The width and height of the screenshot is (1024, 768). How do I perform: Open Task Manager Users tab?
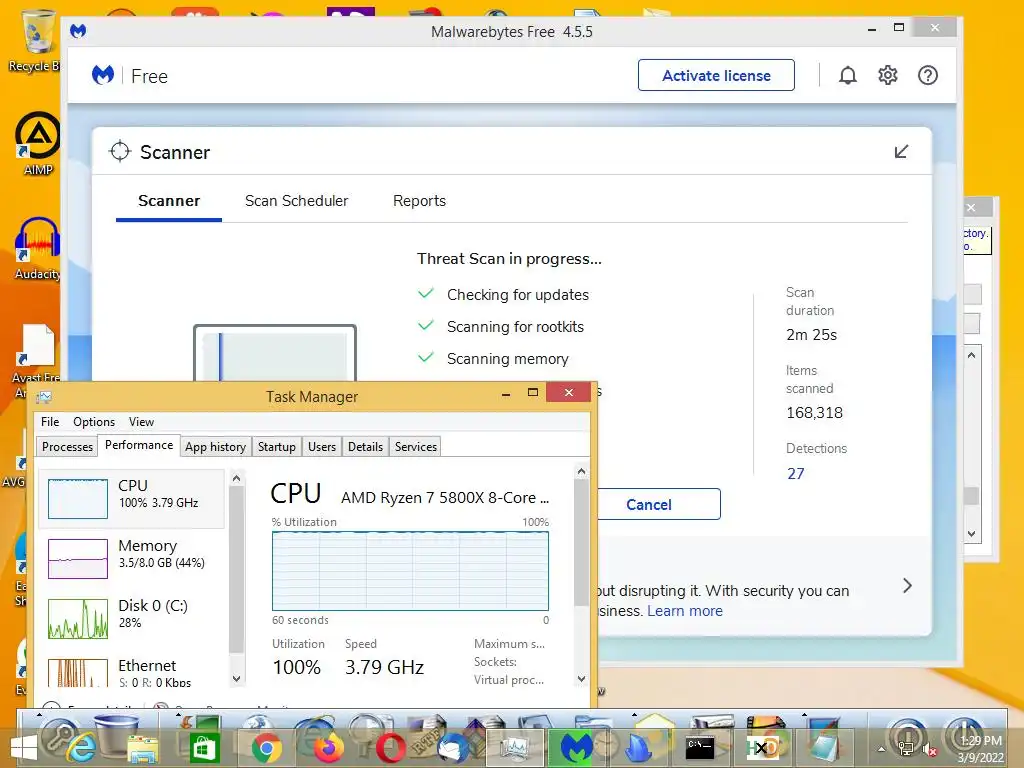tap(322, 447)
